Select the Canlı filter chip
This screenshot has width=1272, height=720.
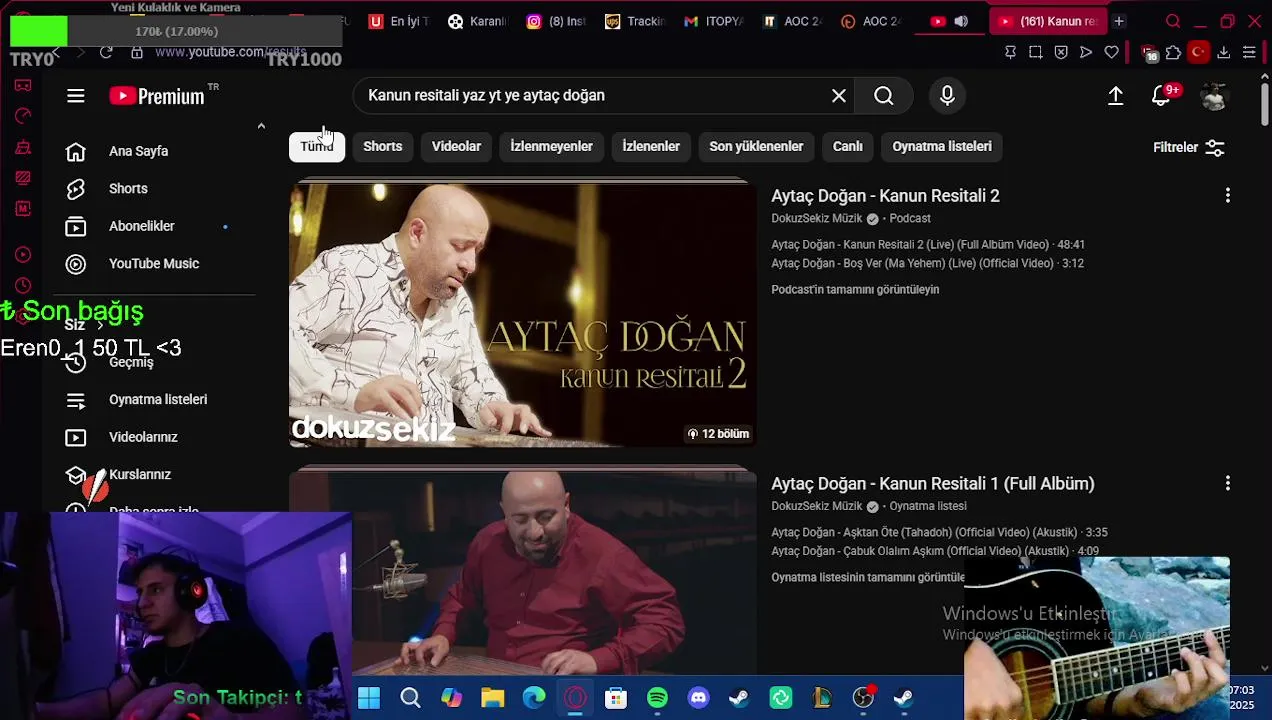tap(848, 147)
